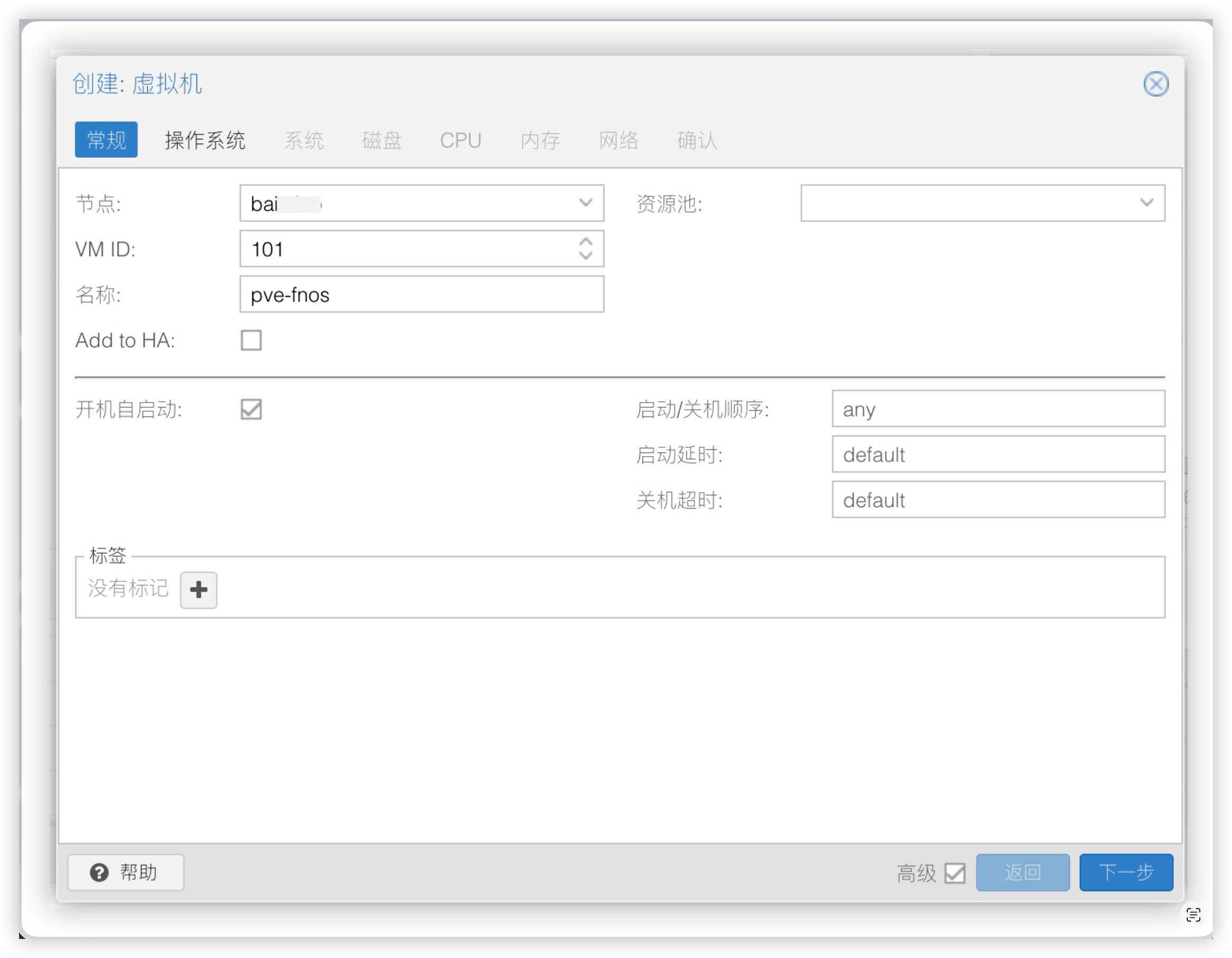Focus the 启动/关机顺序 field

(998, 409)
